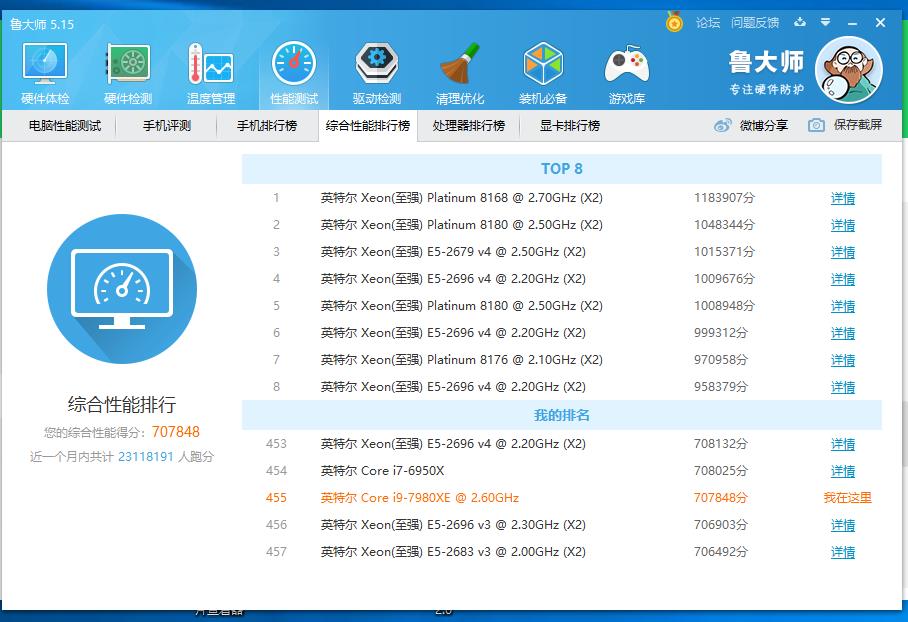908x622 pixels.
Task: Open the 清理优化 cleanup broom icon
Action: pos(460,74)
